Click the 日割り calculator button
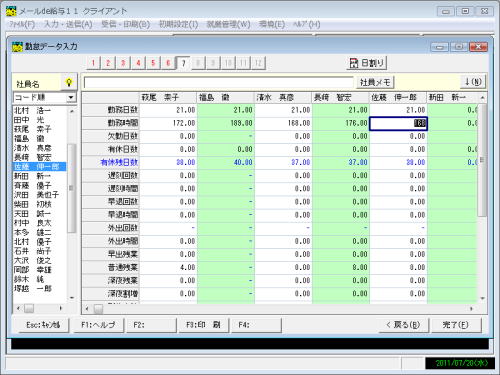The image size is (500, 375). (367, 63)
